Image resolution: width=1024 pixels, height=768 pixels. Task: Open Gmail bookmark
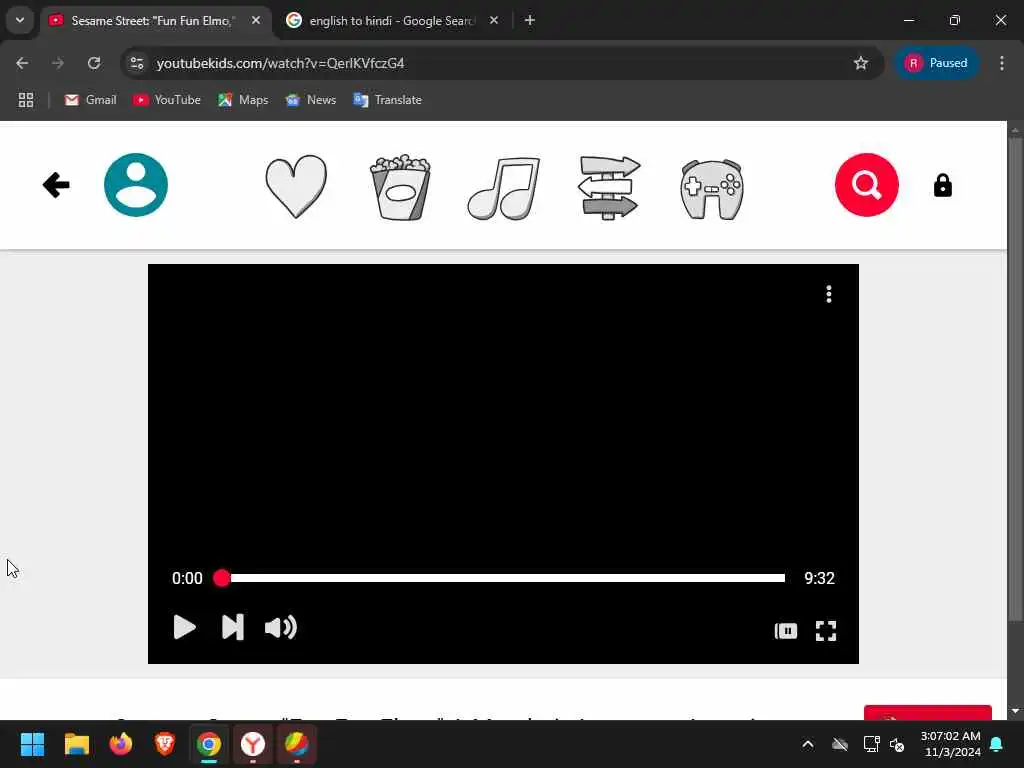coord(90,100)
